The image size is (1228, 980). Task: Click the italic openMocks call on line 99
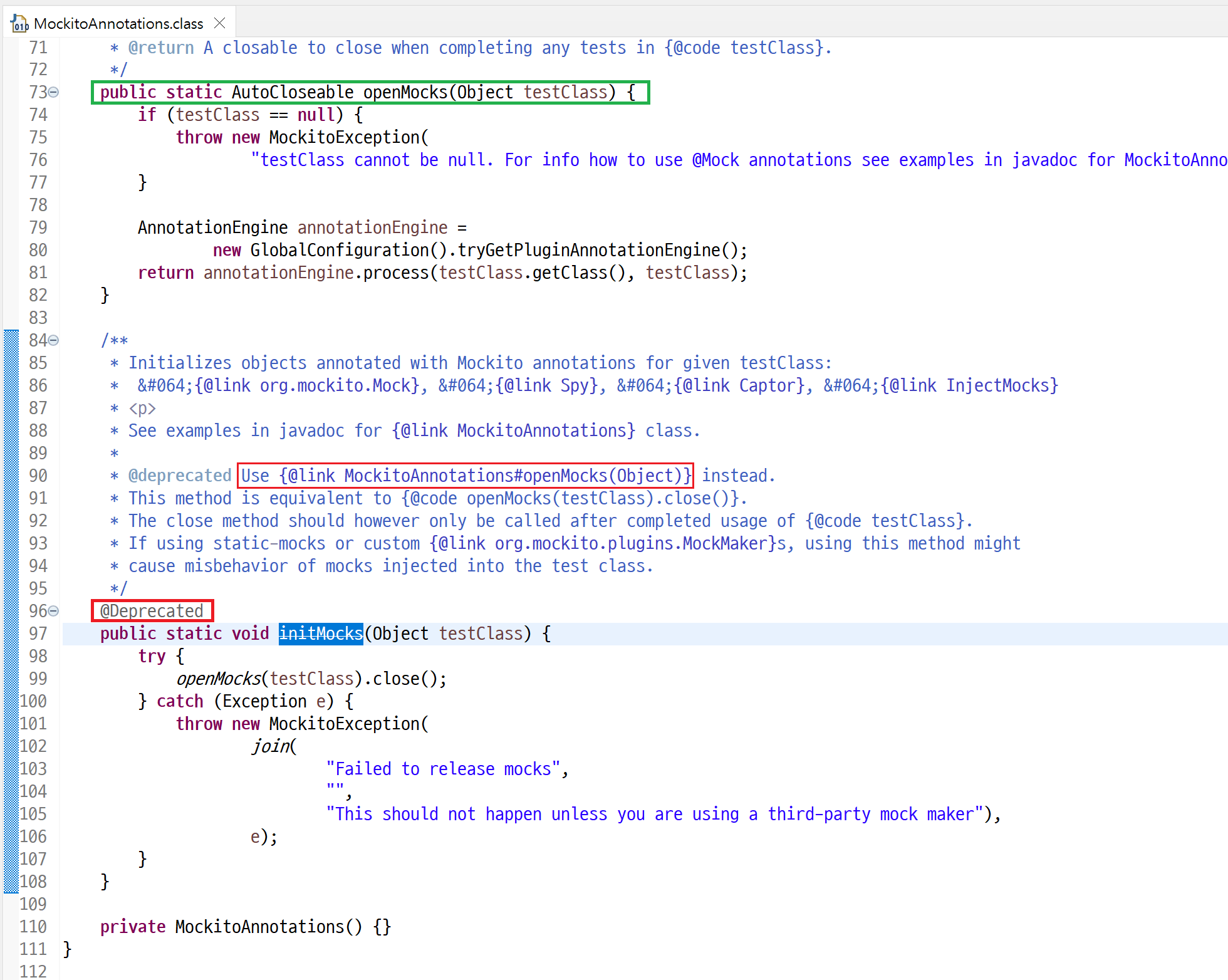[x=219, y=679]
